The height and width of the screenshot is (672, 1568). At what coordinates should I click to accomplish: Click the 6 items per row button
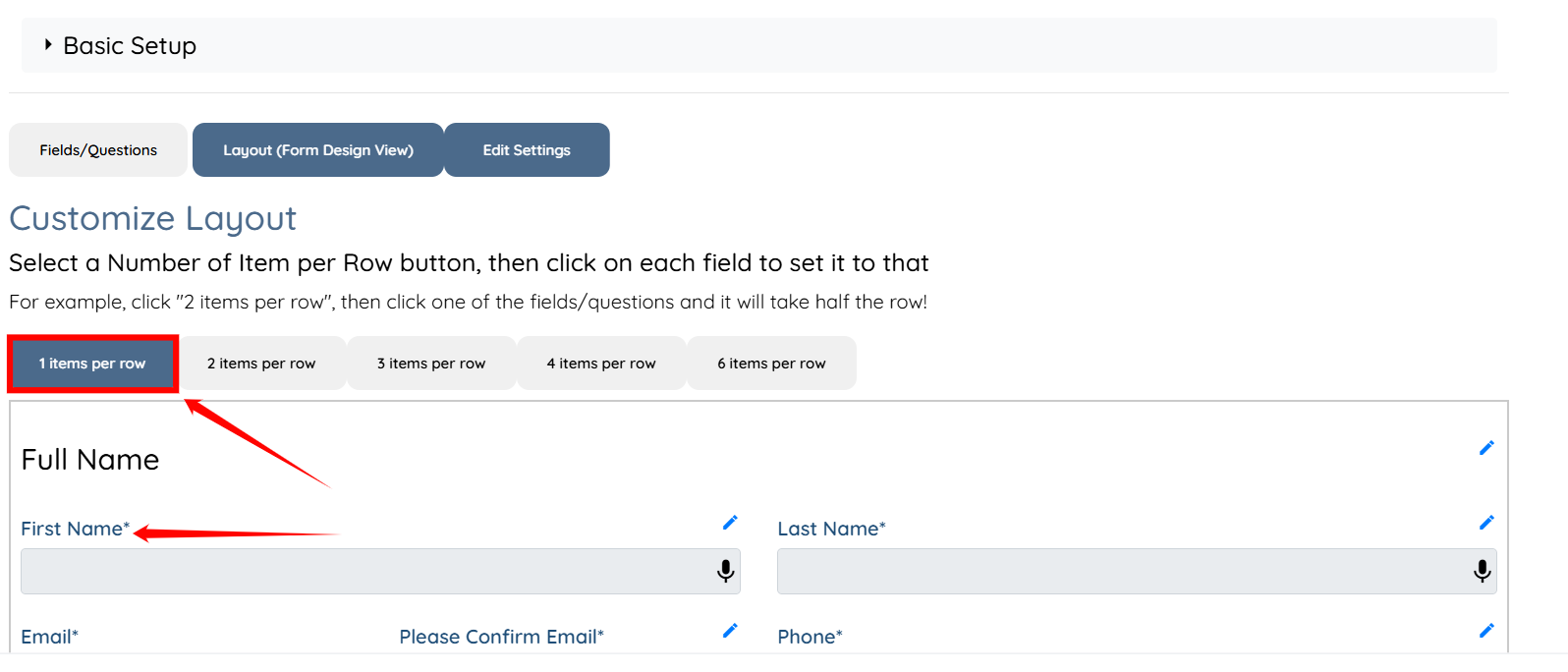pos(771,364)
